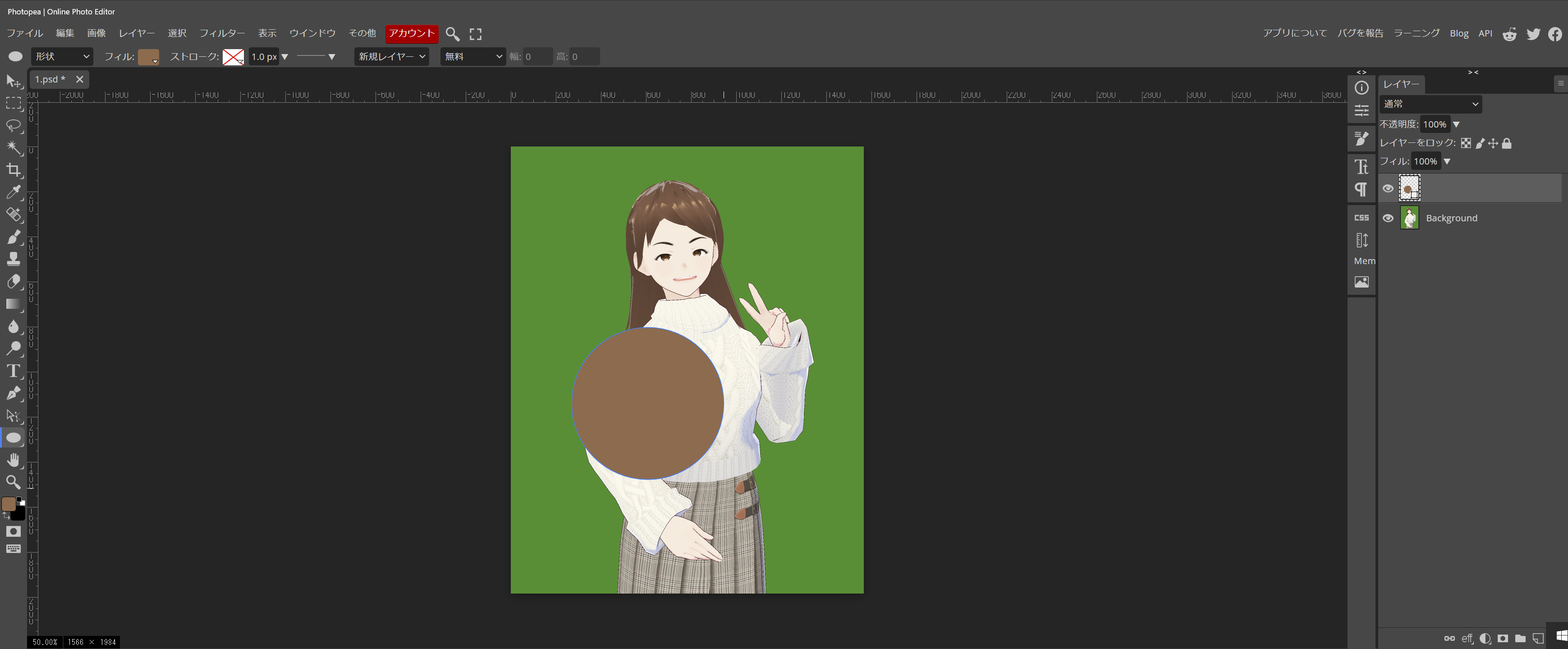Click the fullscreen icon in menu bar
The width and height of the screenshot is (1568, 649).
click(475, 34)
